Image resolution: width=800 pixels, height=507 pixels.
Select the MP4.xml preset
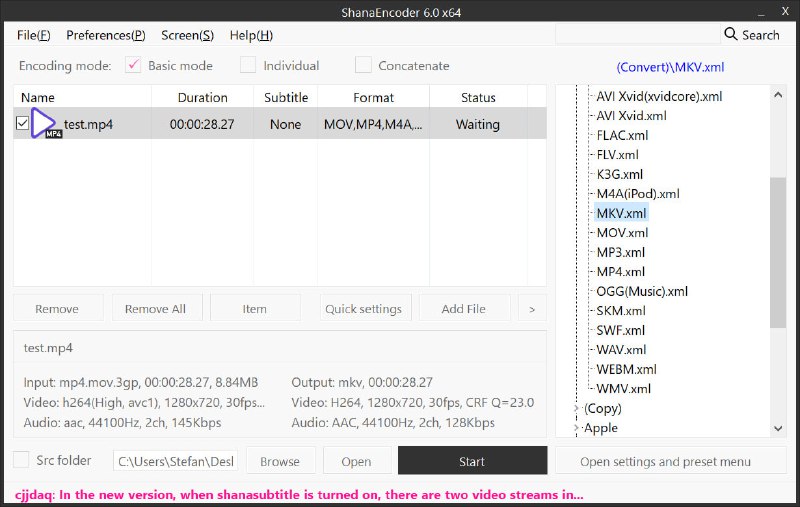coord(620,272)
